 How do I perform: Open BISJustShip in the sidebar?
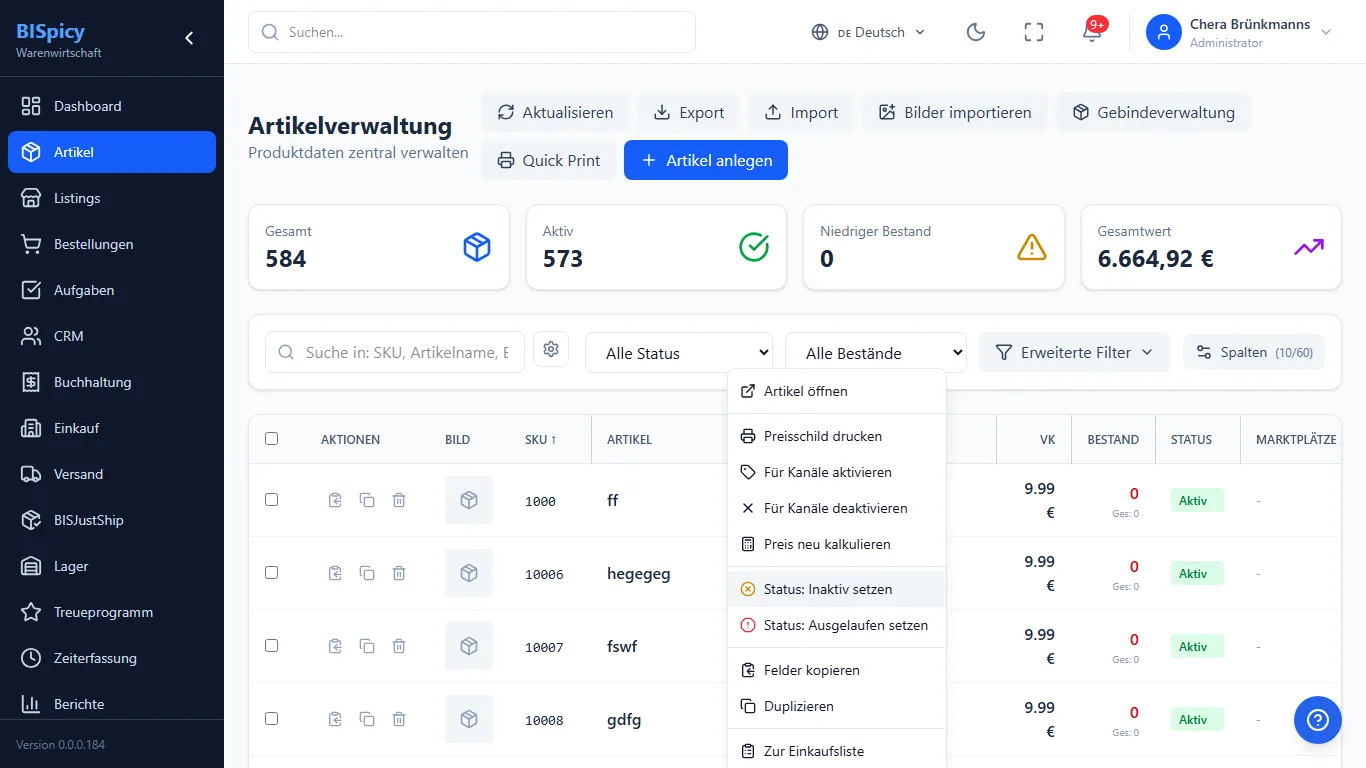(x=112, y=520)
